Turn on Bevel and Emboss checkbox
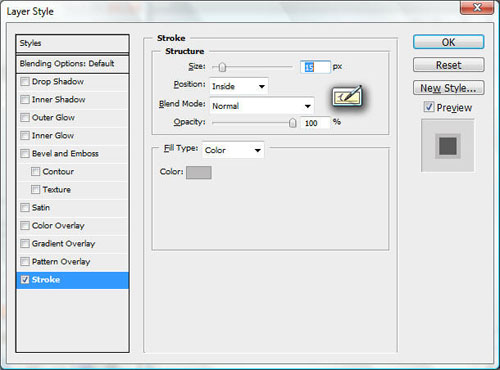Image resolution: width=500 pixels, height=370 pixels. click(25, 154)
